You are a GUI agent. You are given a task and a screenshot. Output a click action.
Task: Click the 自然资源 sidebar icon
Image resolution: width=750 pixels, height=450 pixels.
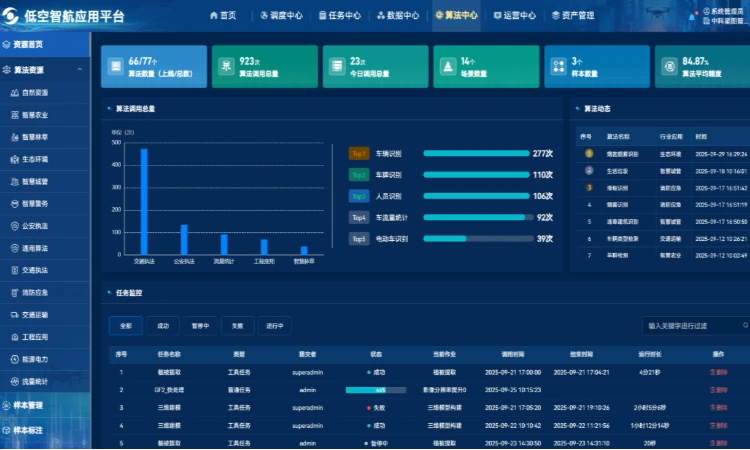pyautogui.click(x=15, y=93)
